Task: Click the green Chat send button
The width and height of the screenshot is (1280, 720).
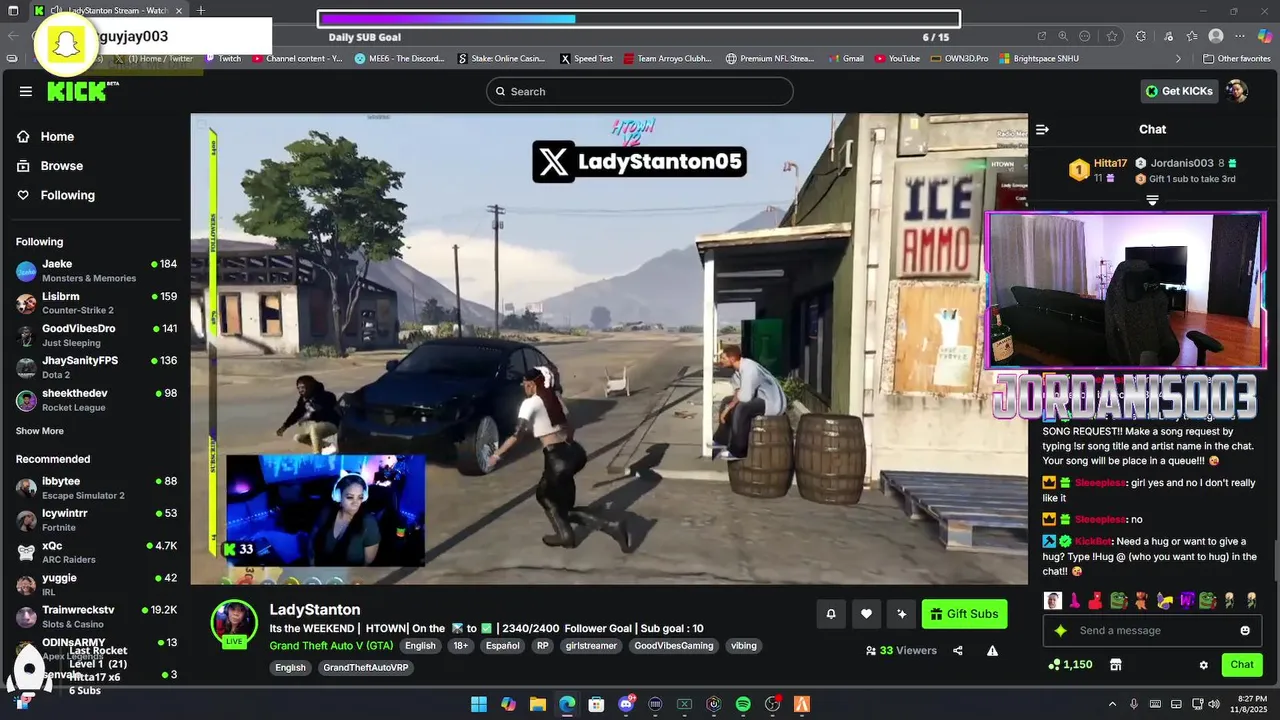Action: (1242, 665)
